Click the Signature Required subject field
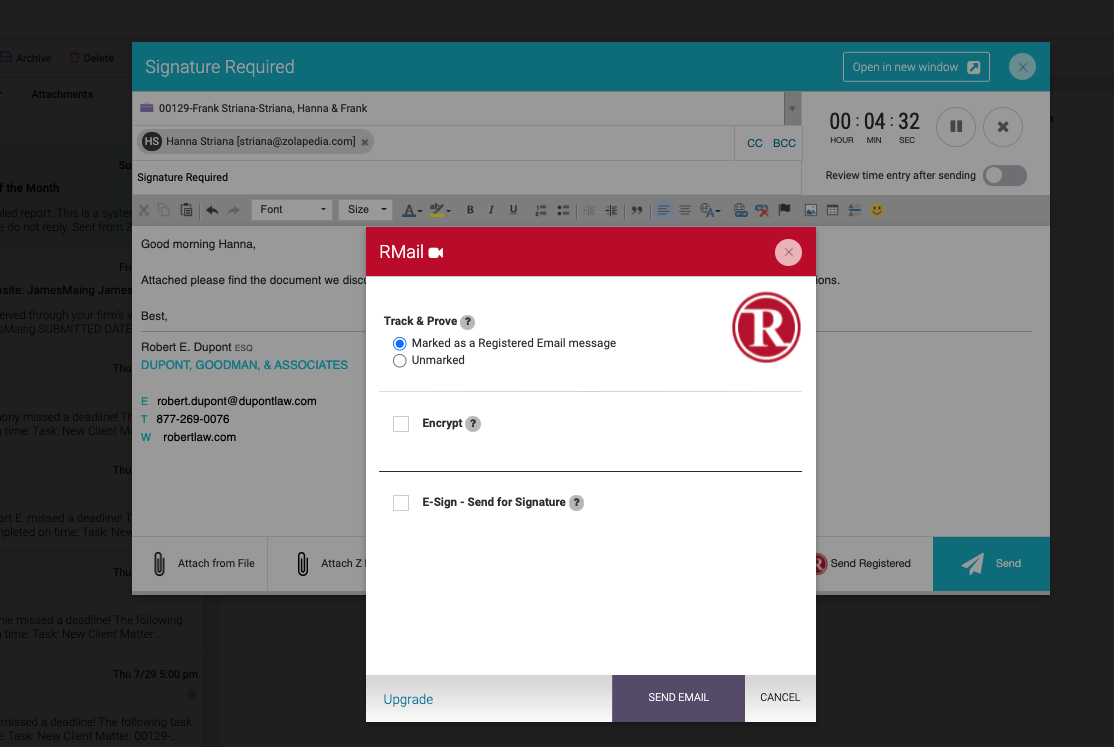The width and height of the screenshot is (1114, 747). pyautogui.click(x=469, y=178)
